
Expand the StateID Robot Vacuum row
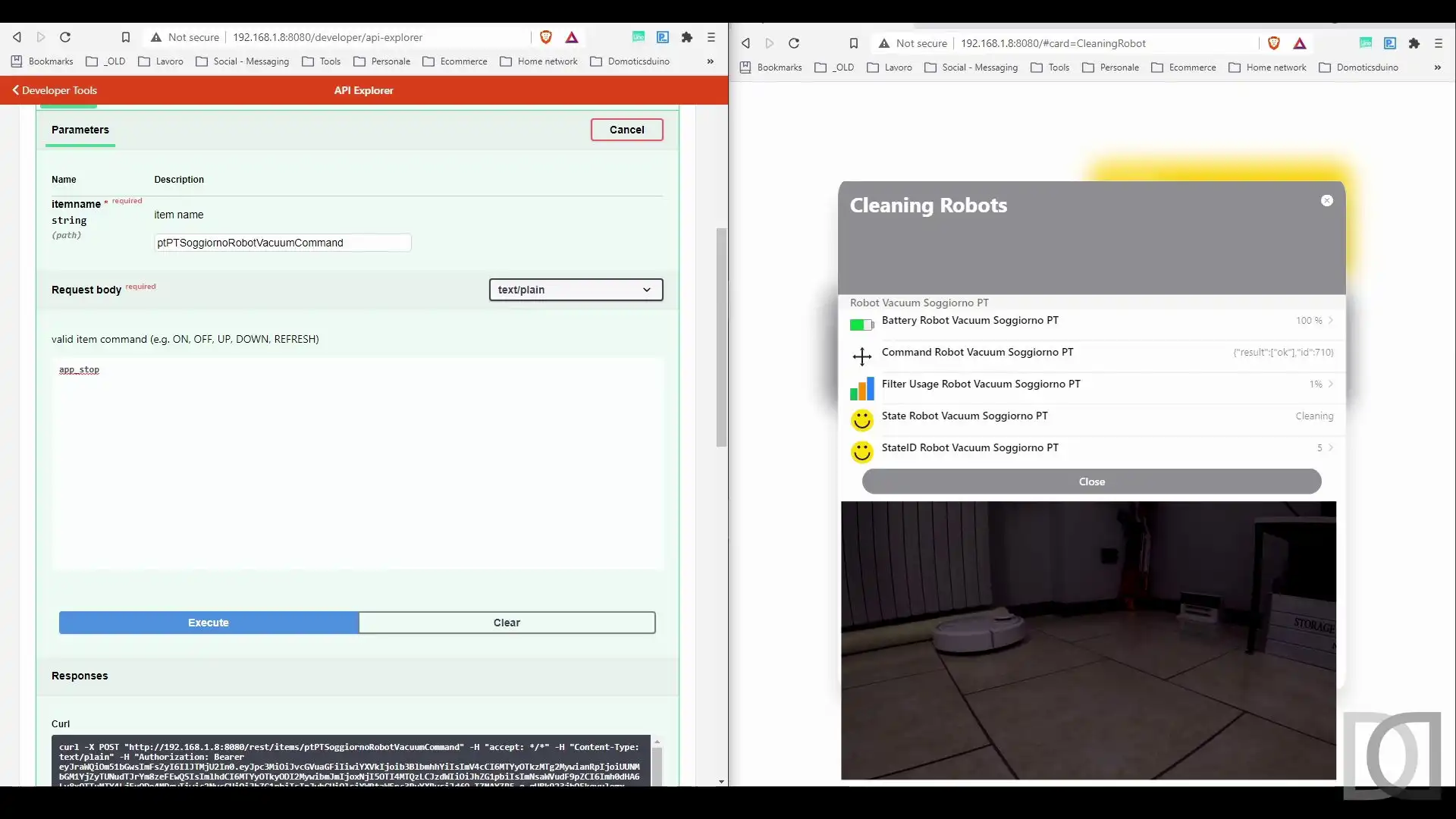click(1330, 447)
